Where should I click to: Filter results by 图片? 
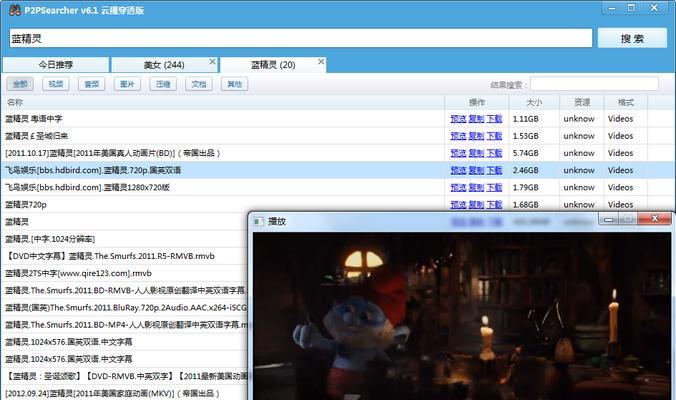point(127,84)
